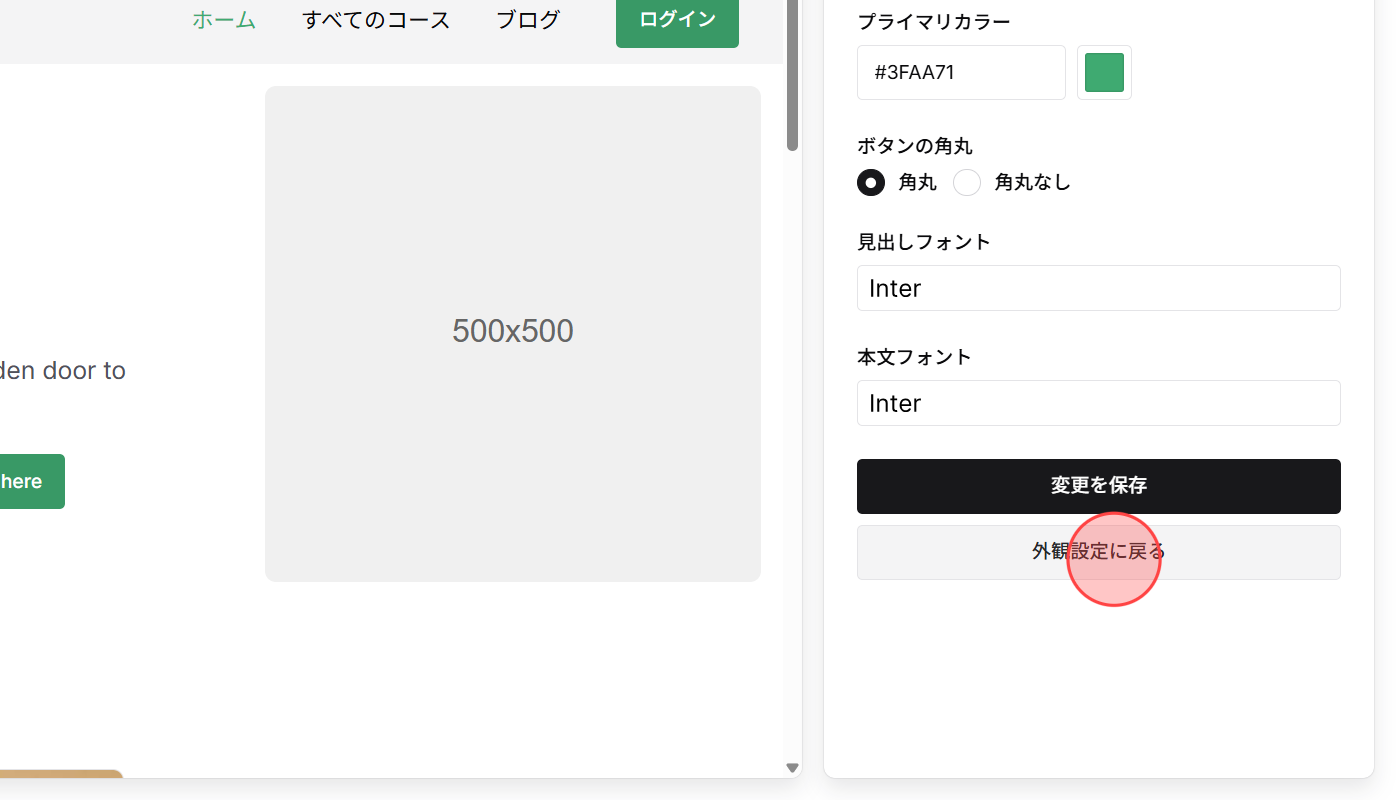Navigate to the ブログ section
Image resolution: width=1396 pixels, height=800 pixels.
pos(527,20)
